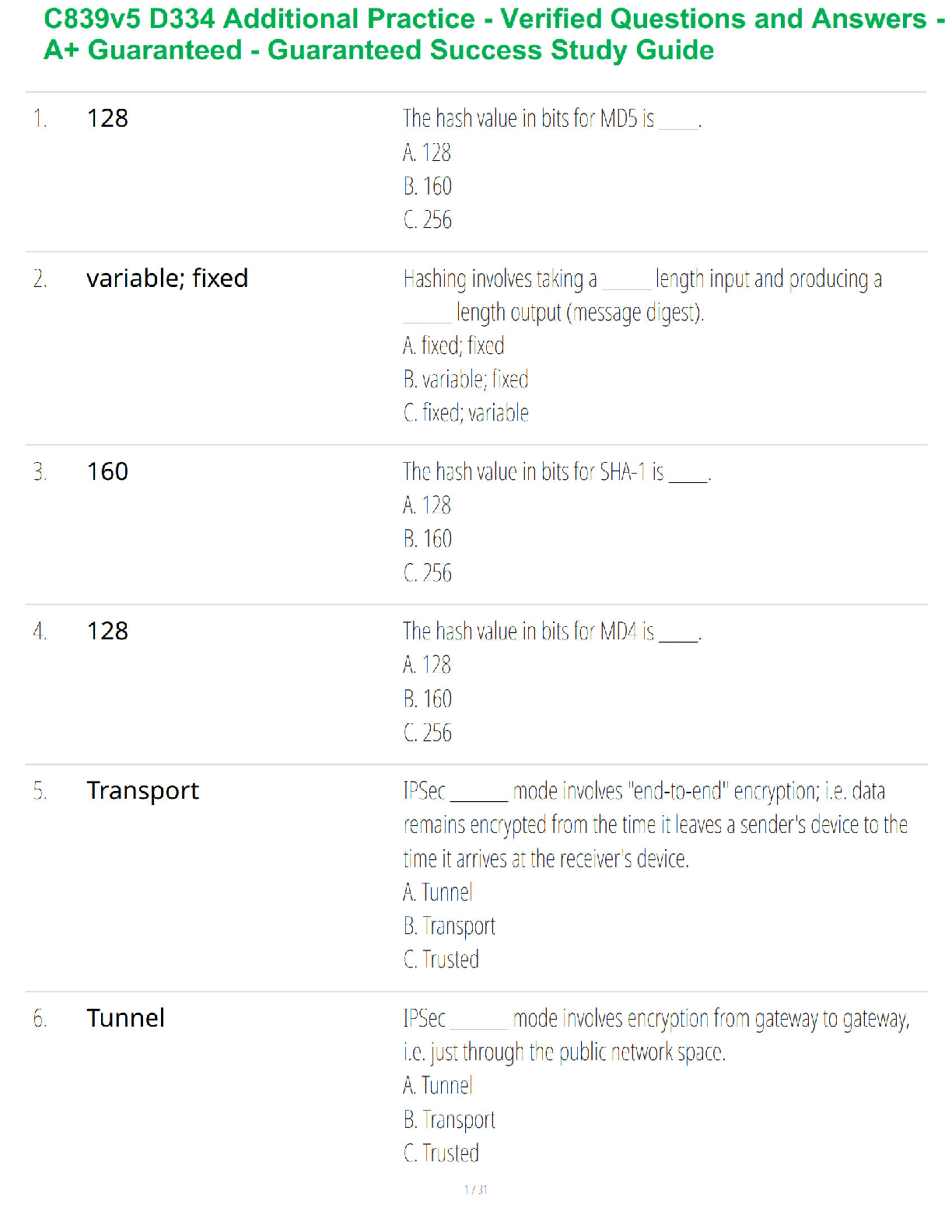Click option 'C. 256' under MD4 question
The image size is (952, 1232).
[x=427, y=732]
